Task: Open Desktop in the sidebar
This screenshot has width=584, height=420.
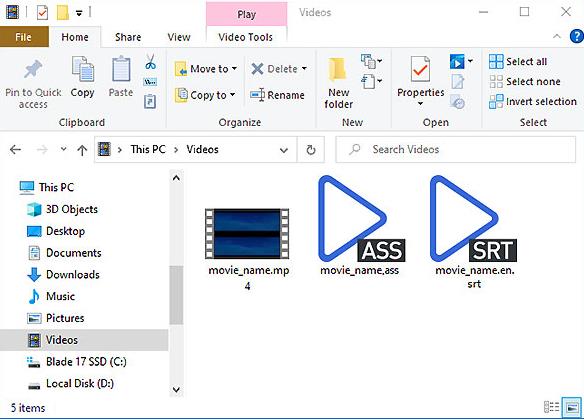Action: (x=56, y=231)
